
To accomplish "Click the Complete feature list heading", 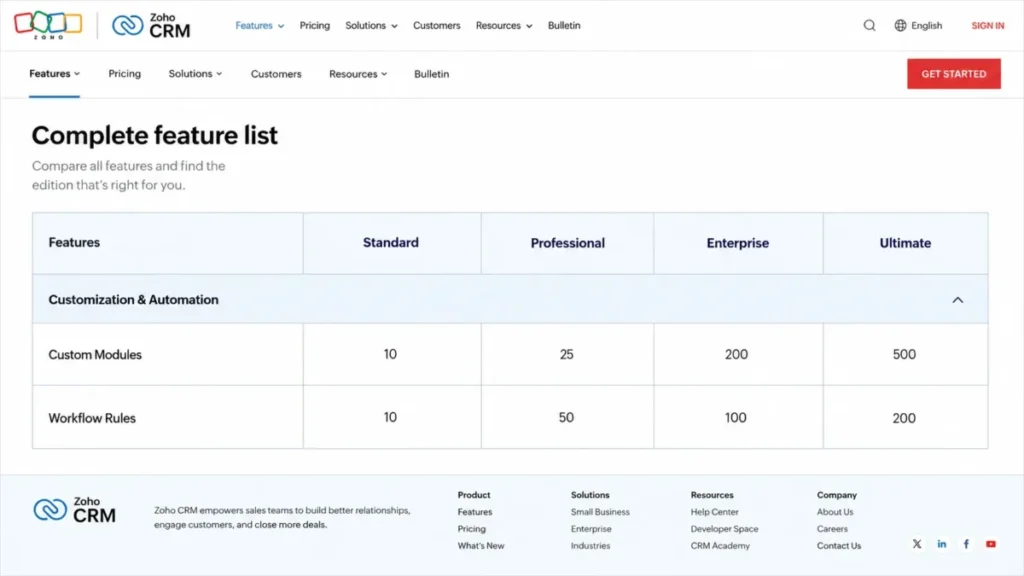I will (x=155, y=135).
